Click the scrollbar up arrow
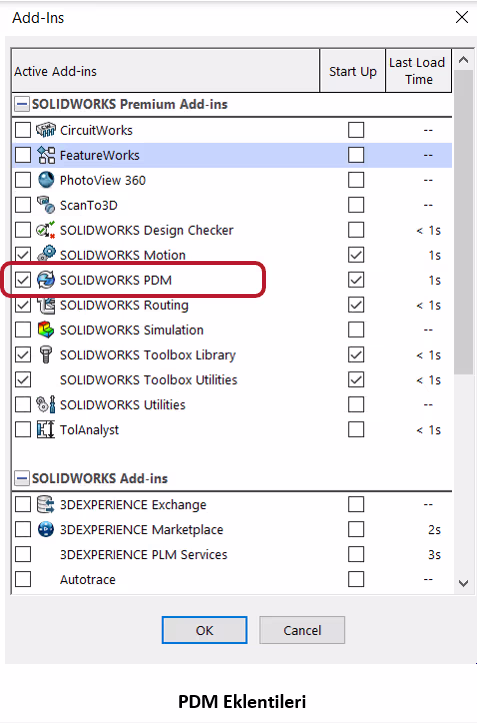Screen dimensions: 477x723 click(464, 60)
